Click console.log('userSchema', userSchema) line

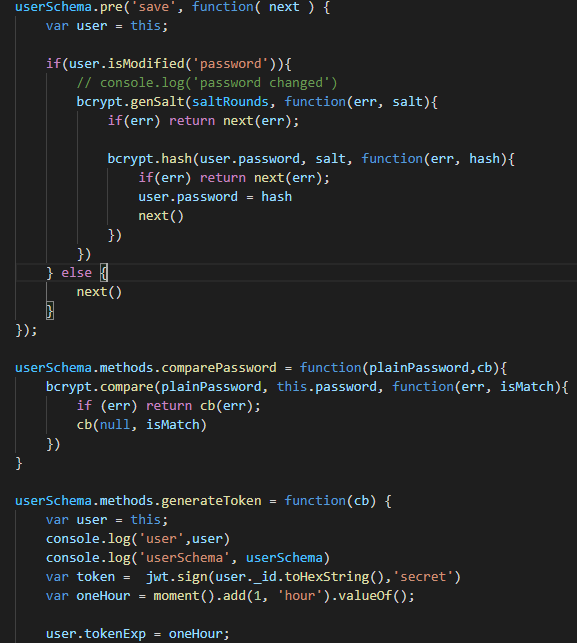pos(188,558)
